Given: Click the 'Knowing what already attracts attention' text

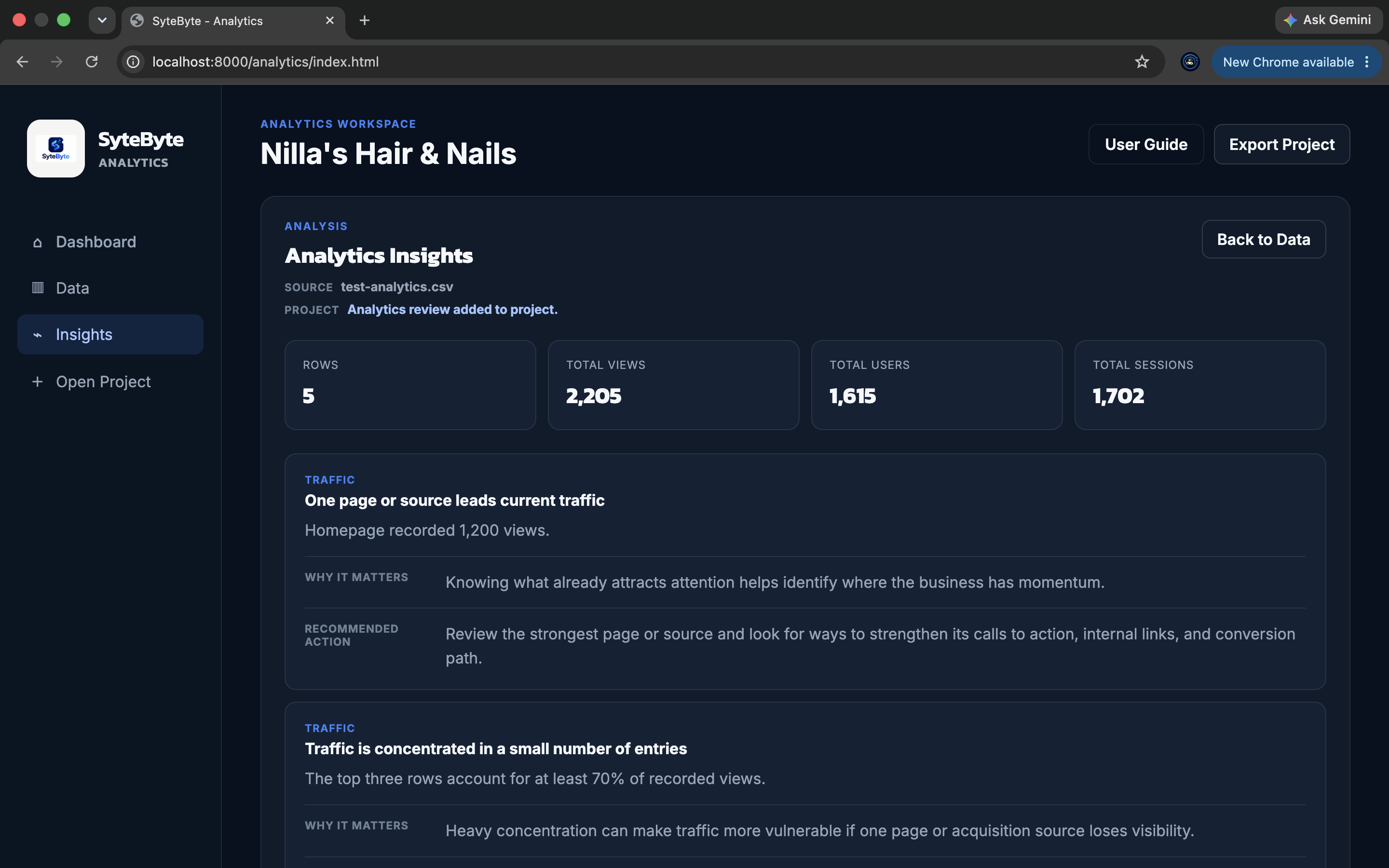Looking at the screenshot, I should tap(775, 583).
